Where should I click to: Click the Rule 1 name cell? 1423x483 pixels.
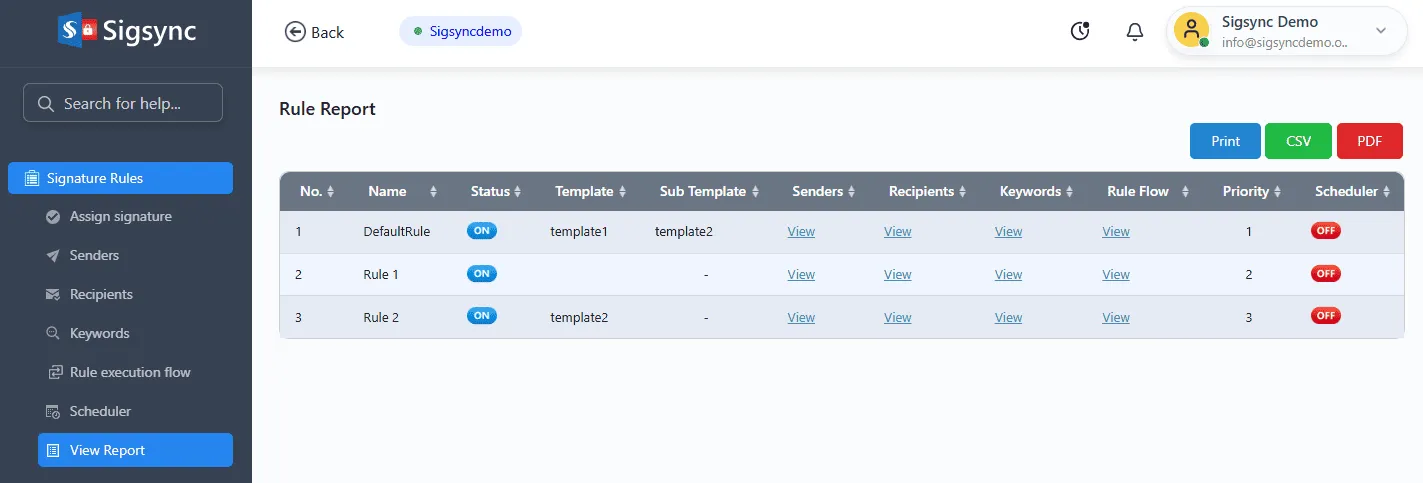(381, 275)
